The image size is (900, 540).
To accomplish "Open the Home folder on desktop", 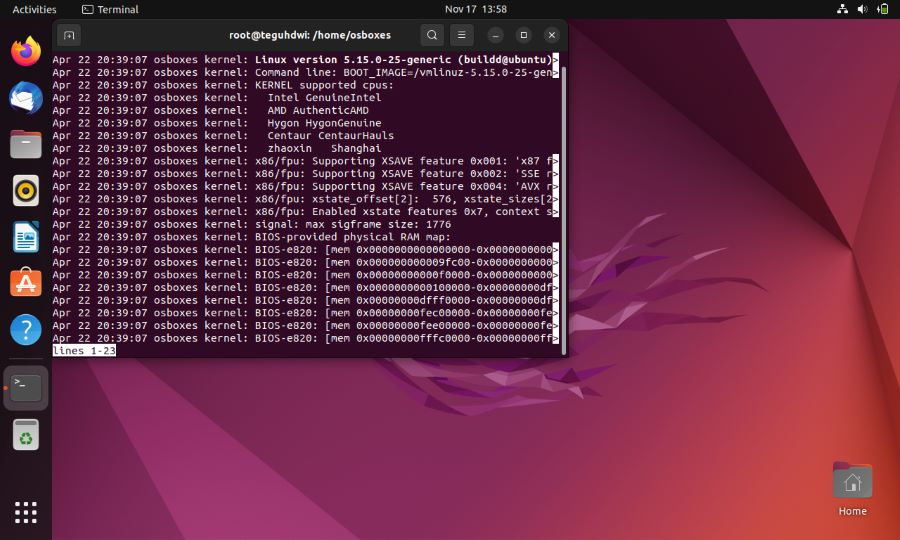I will pos(852,488).
